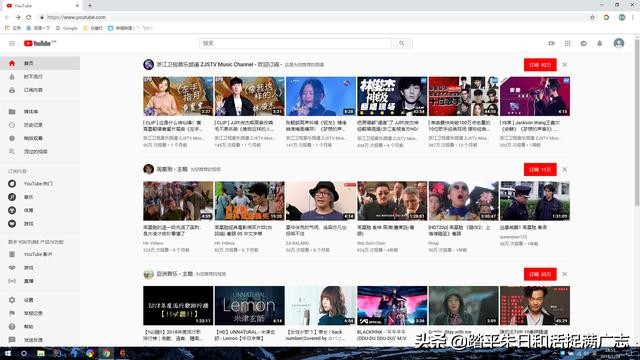Click the magnifier search button
The height and width of the screenshot is (360, 640).
pos(402,43)
